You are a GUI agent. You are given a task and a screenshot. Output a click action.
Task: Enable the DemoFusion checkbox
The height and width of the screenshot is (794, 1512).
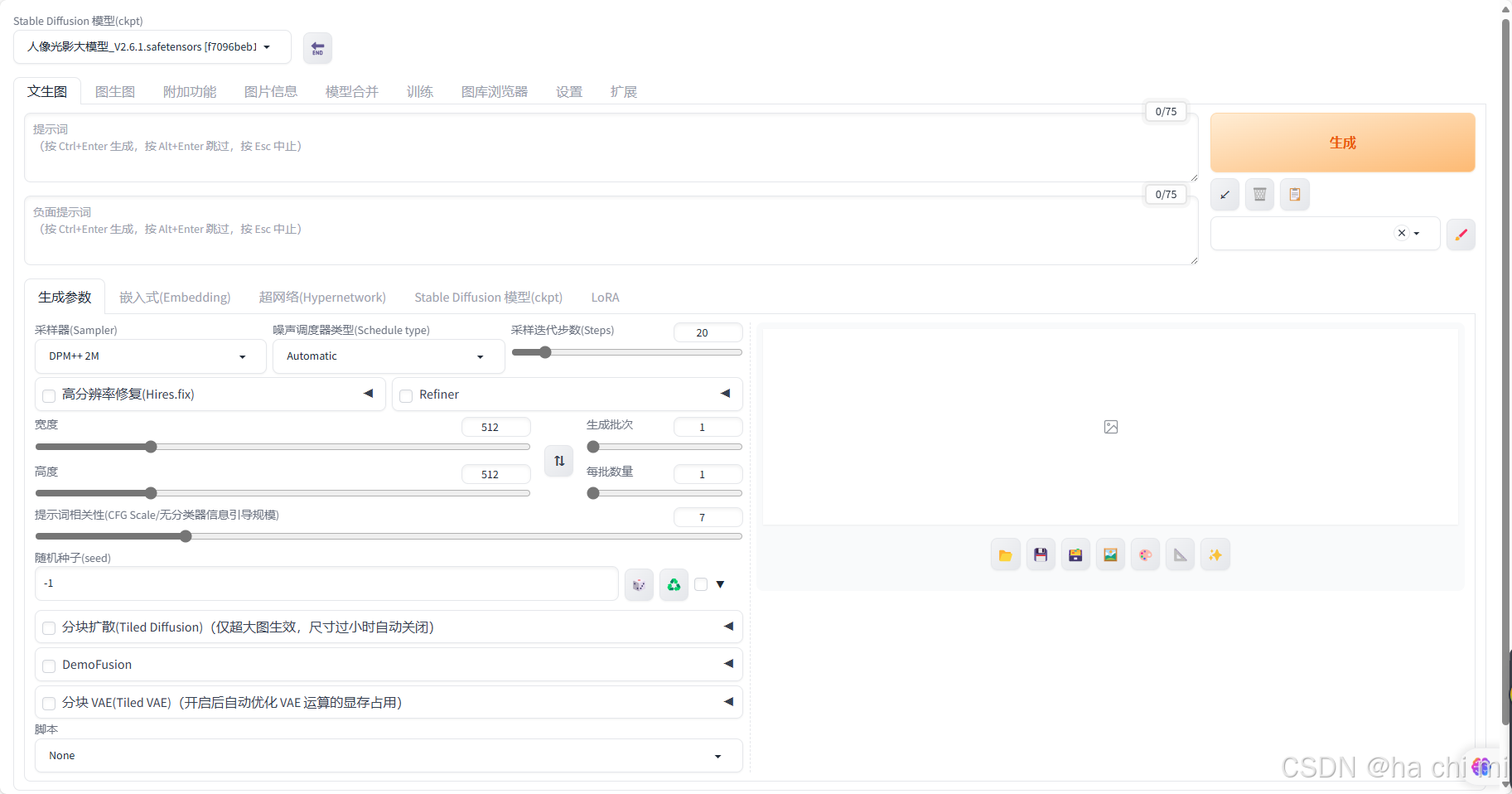[49, 666]
